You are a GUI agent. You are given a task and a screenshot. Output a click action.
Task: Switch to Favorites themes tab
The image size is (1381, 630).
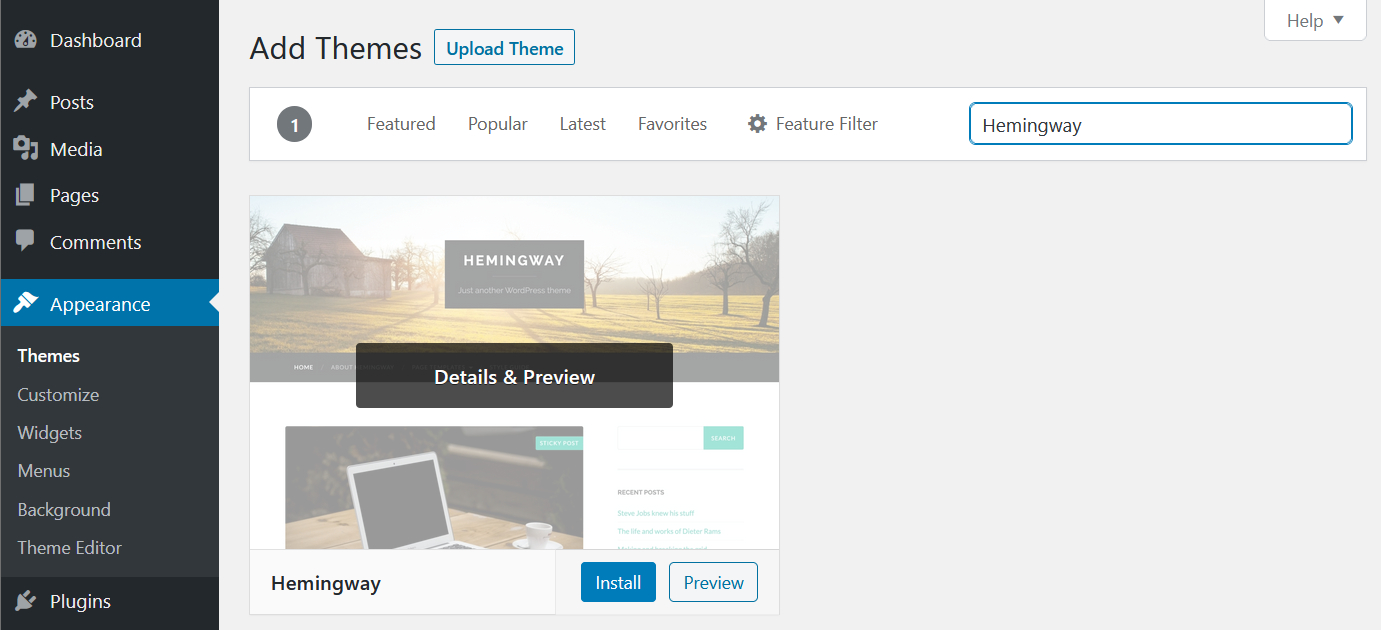pyautogui.click(x=672, y=124)
